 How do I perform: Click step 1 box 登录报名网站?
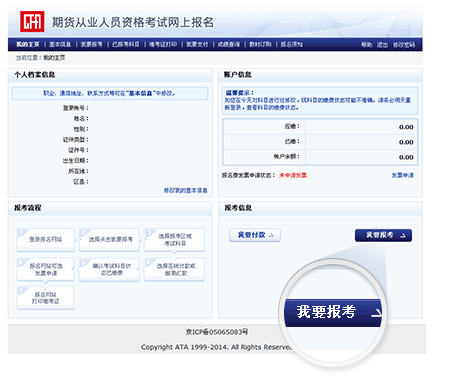point(46,239)
